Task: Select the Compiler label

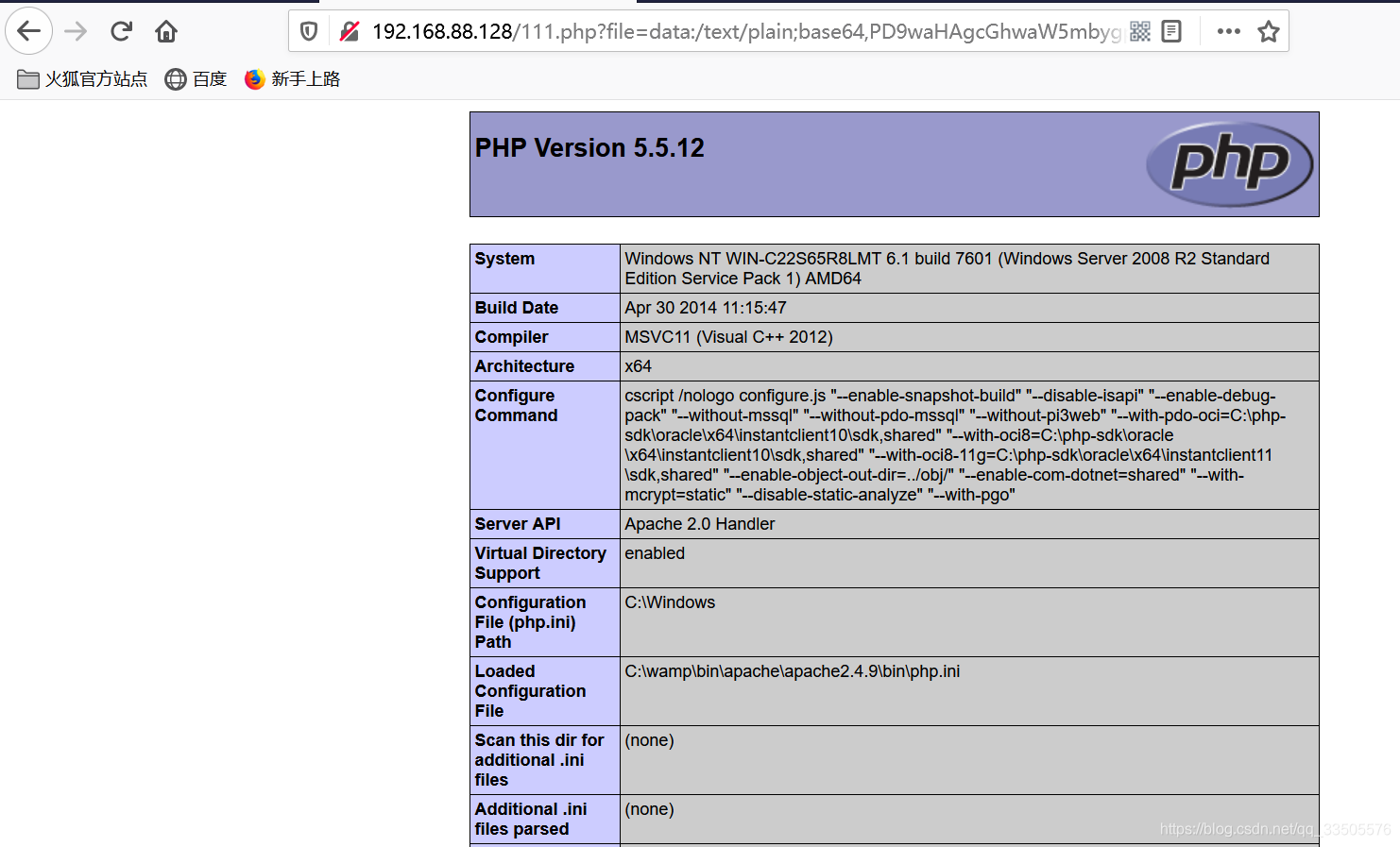Action: click(x=511, y=337)
